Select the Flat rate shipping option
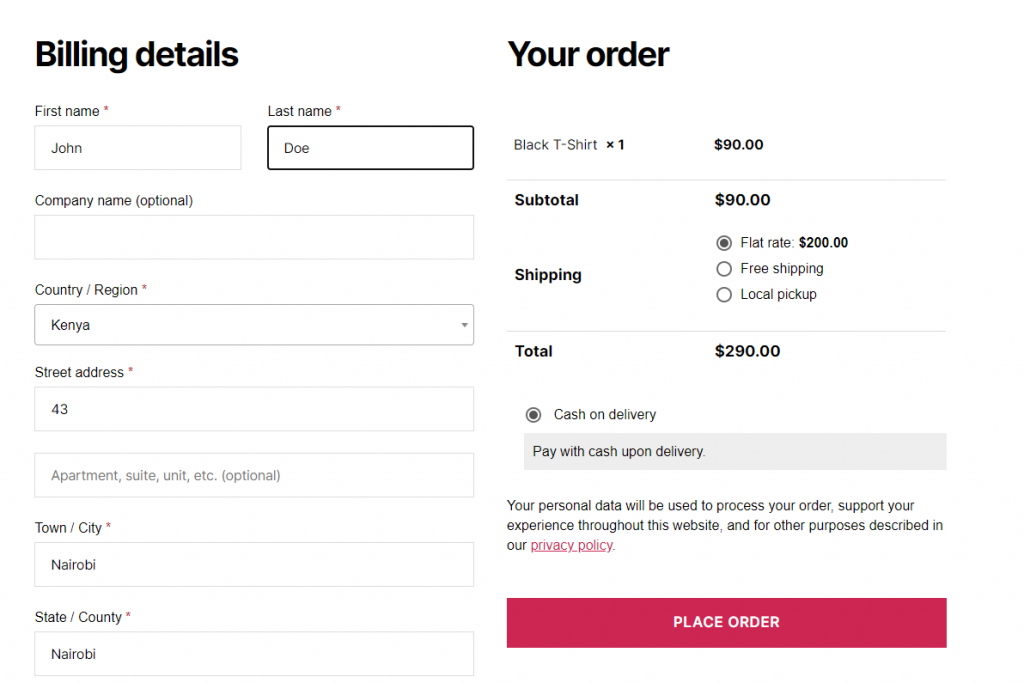 [x=724, y=242]
